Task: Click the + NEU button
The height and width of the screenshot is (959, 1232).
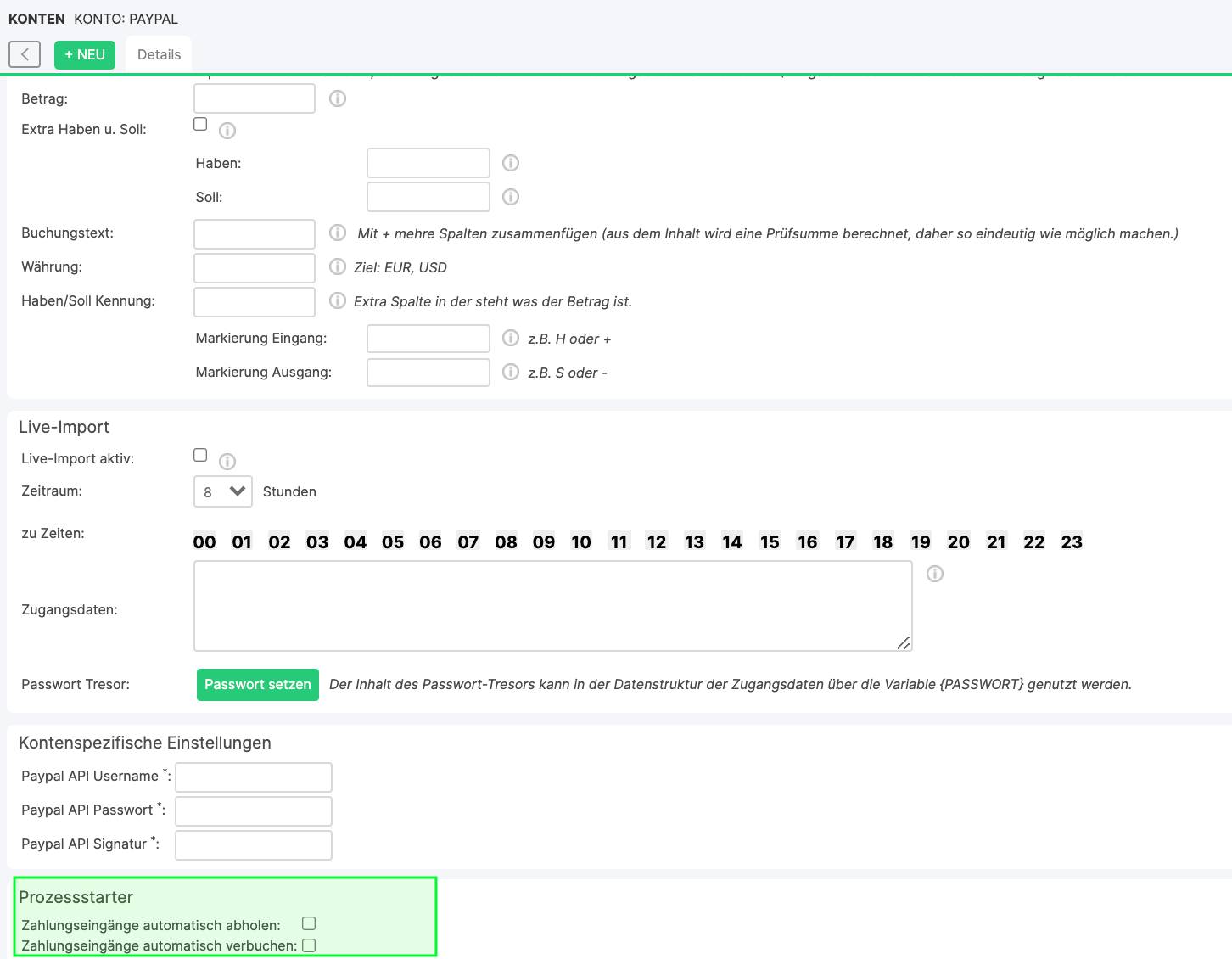Action: (x=85, y=54)
